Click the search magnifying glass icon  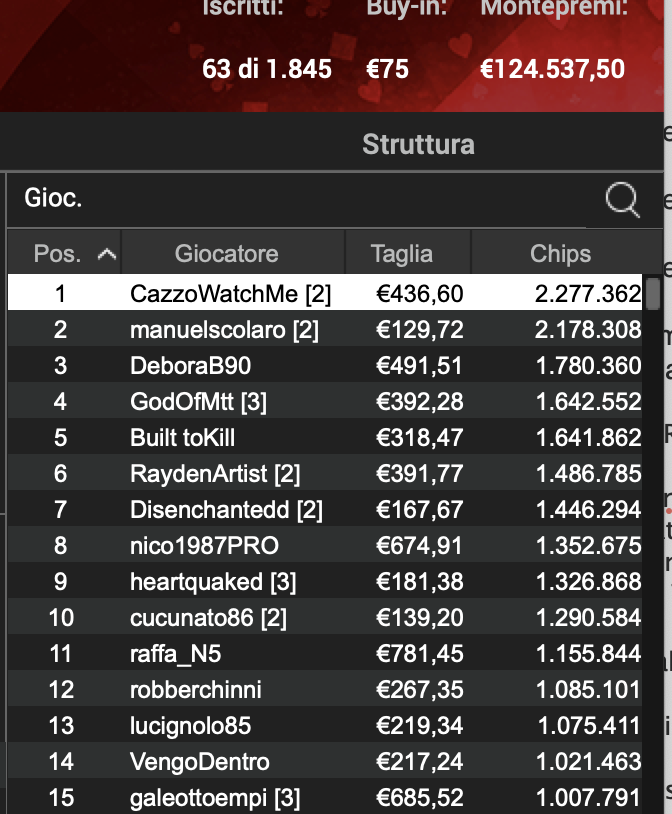coord(623,199)
